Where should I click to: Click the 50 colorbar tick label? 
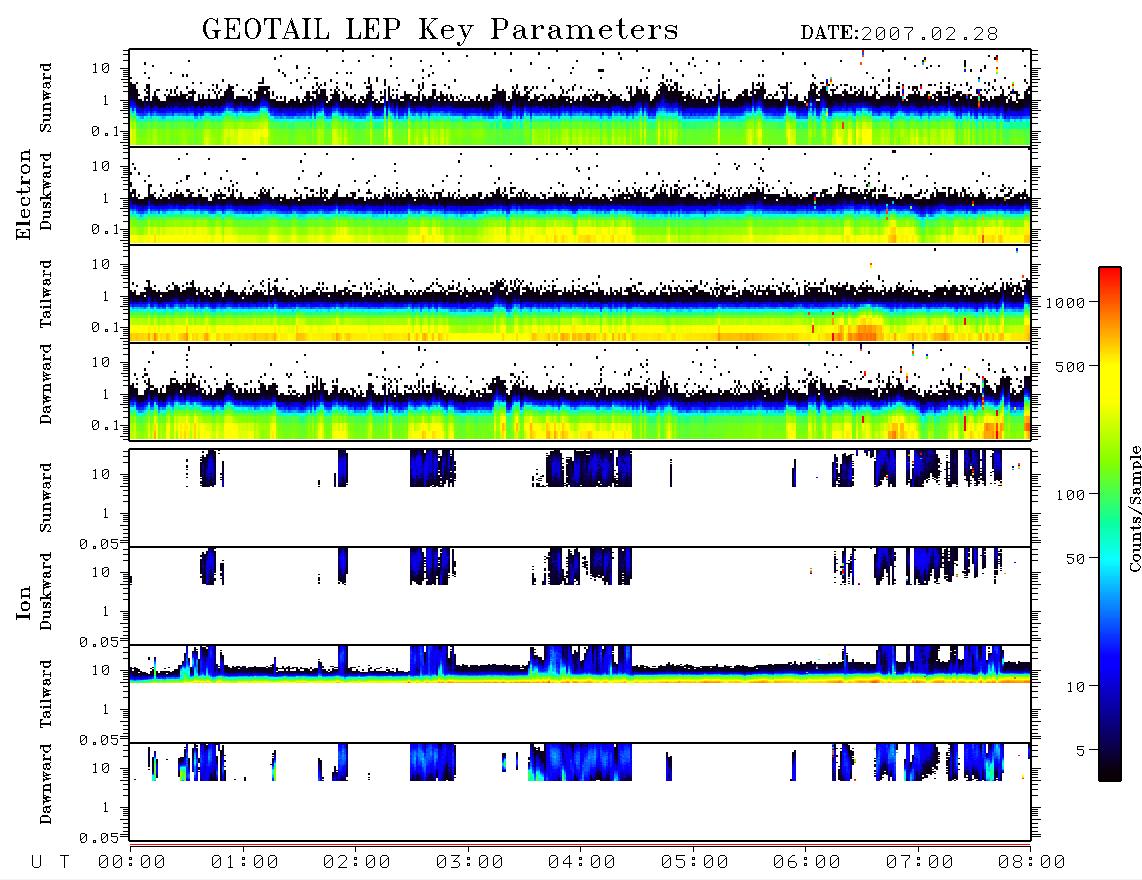click(1075, 559)
